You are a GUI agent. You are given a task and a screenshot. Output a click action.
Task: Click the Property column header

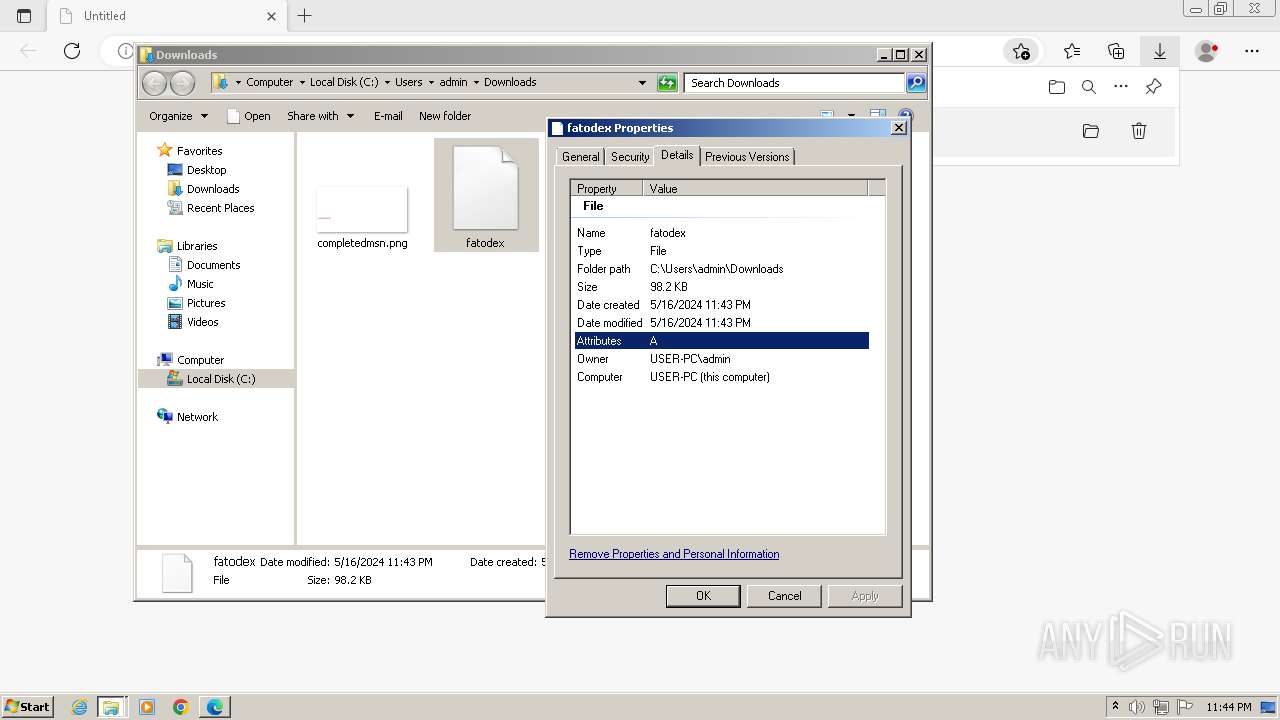[607, 188]
